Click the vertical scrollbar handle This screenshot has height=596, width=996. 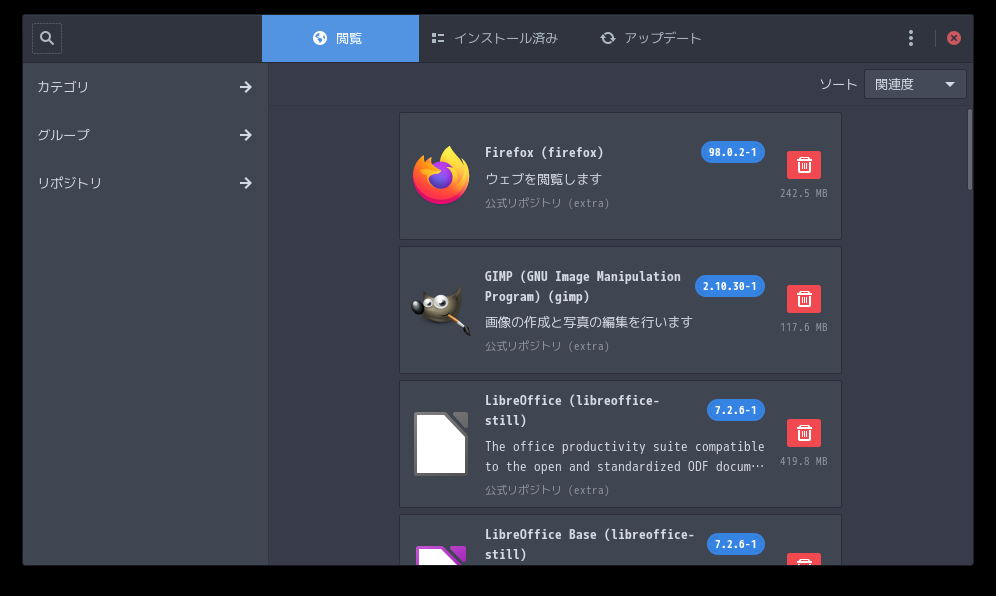tap(969, 150)
